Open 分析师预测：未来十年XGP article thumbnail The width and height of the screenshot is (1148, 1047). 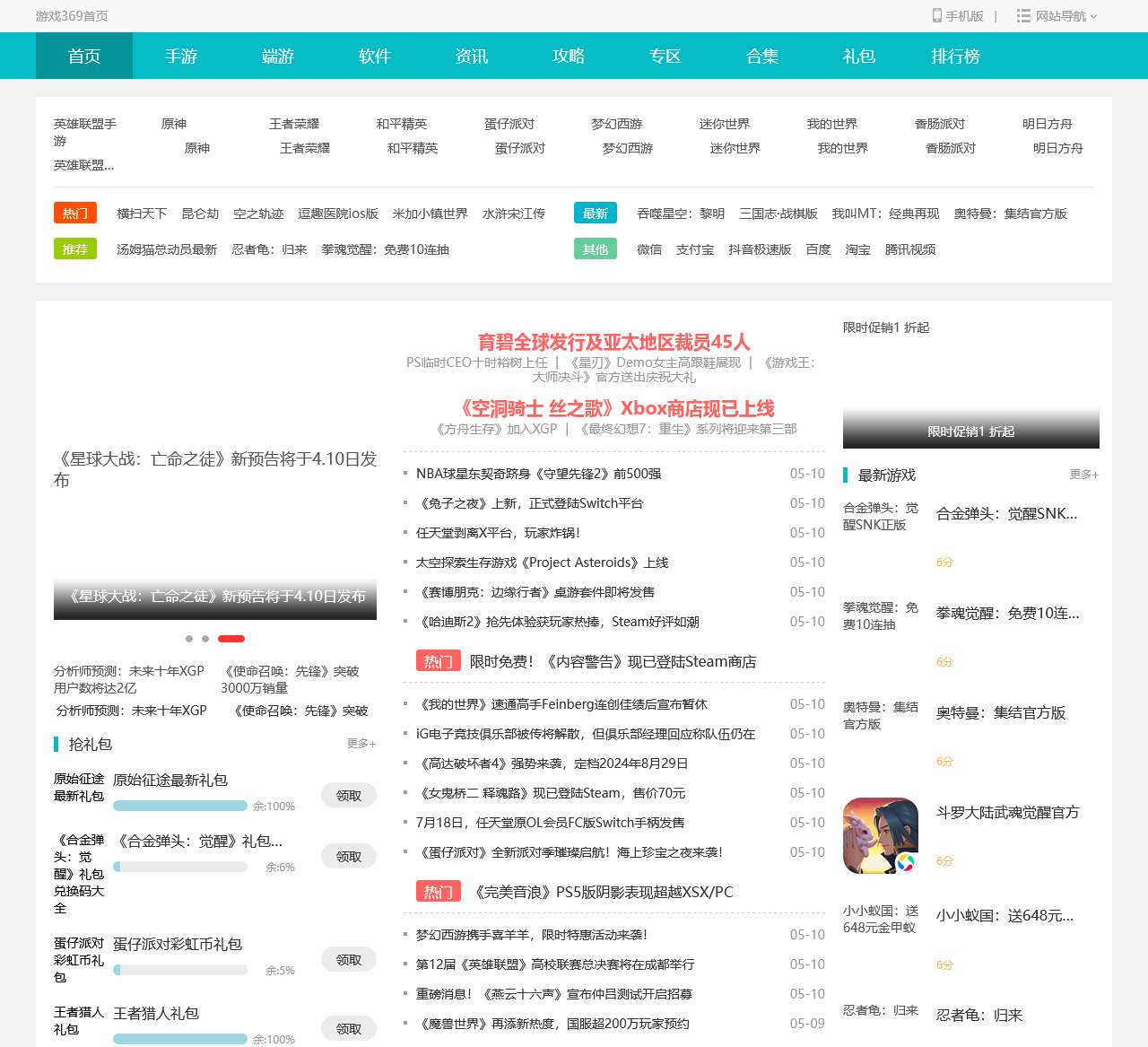click(131, 679)
